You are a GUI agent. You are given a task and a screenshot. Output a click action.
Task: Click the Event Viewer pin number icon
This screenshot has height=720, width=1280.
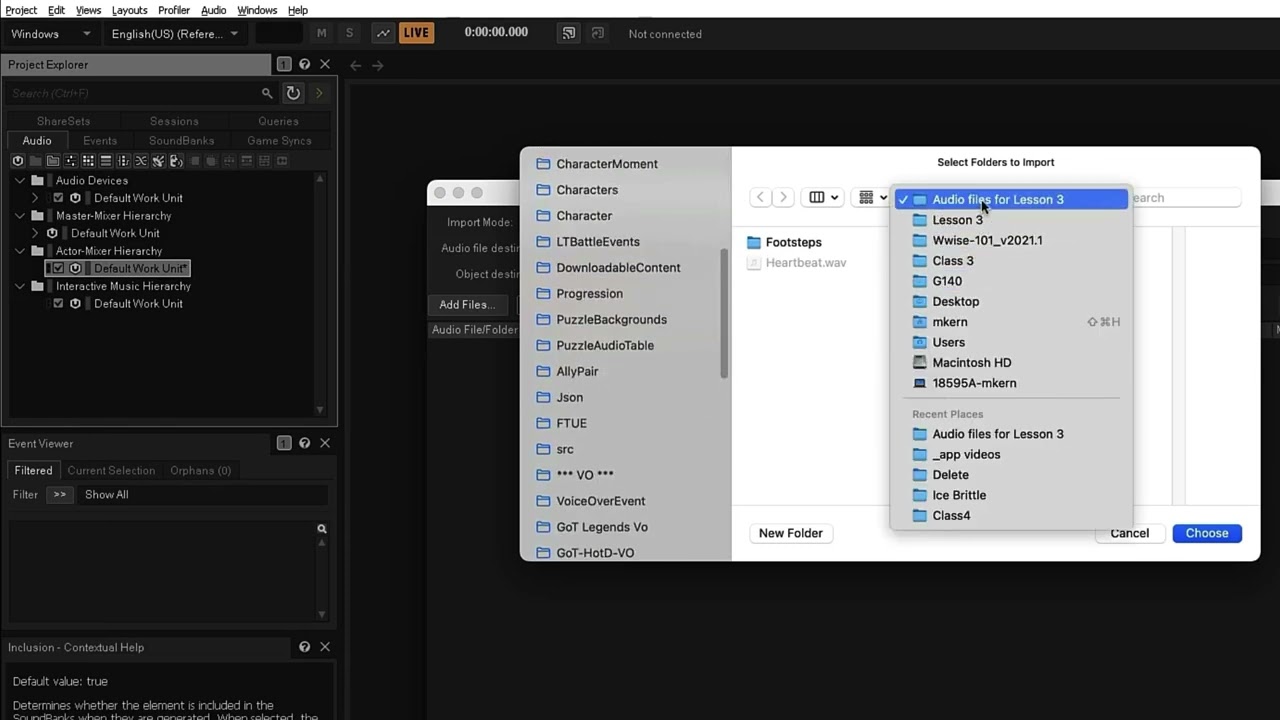[284, 443]
